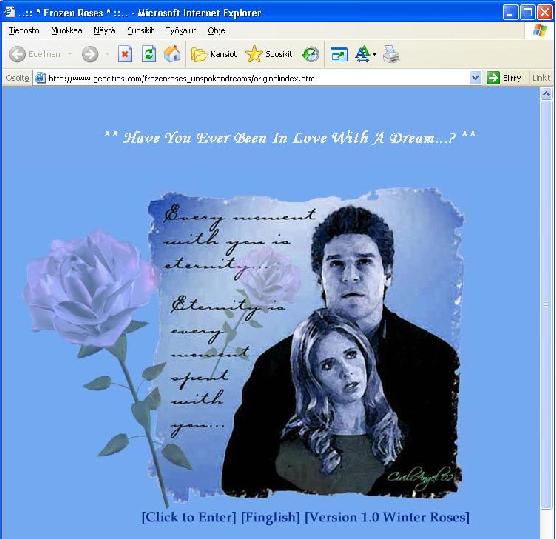Click the page icon in address bar
The height and width of the screenshot is (539, 556).
[40, 78]
